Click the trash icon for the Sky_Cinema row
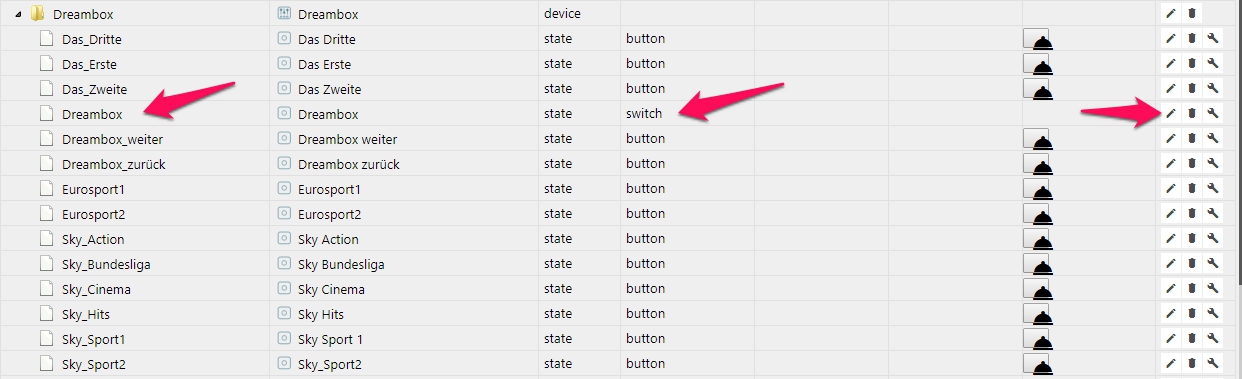 (1191, 288)
